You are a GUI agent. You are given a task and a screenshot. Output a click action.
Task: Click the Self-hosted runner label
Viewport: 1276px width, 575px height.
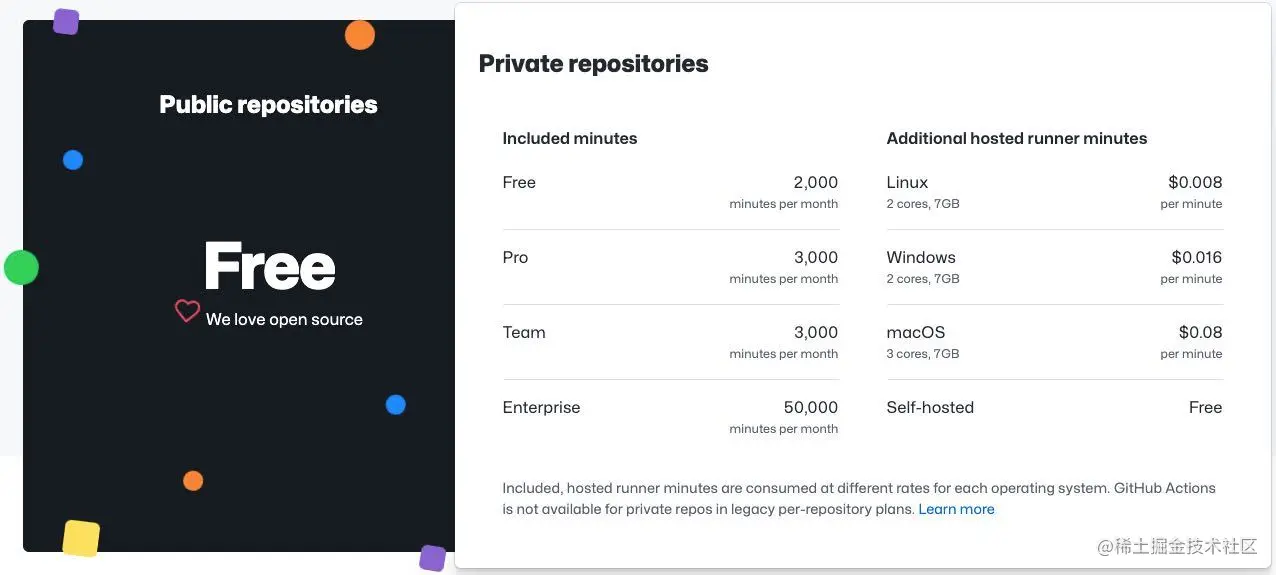[x=930, y=407]
